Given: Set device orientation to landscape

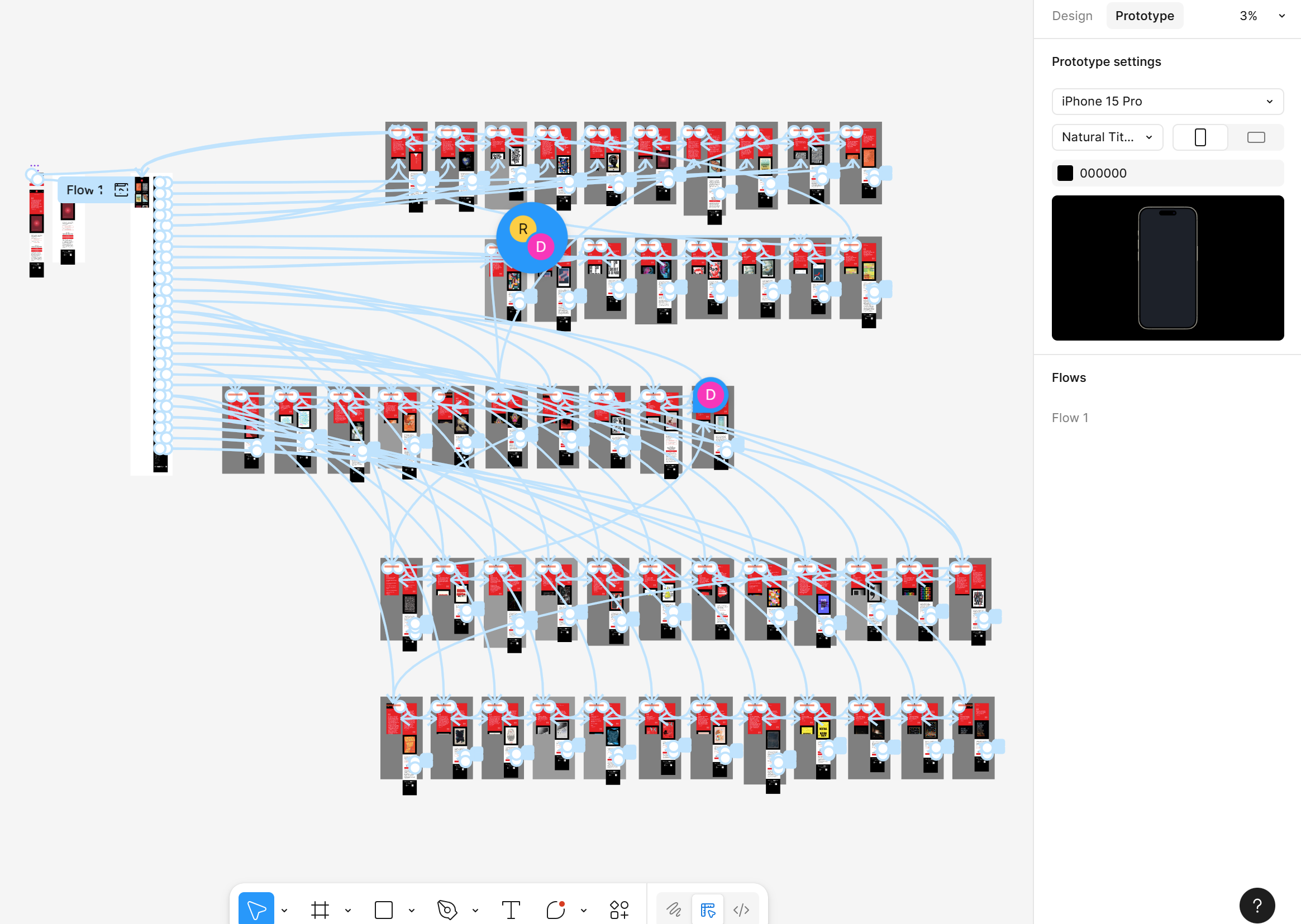Looking at the screenshot, I should (x=1256, y=137).
